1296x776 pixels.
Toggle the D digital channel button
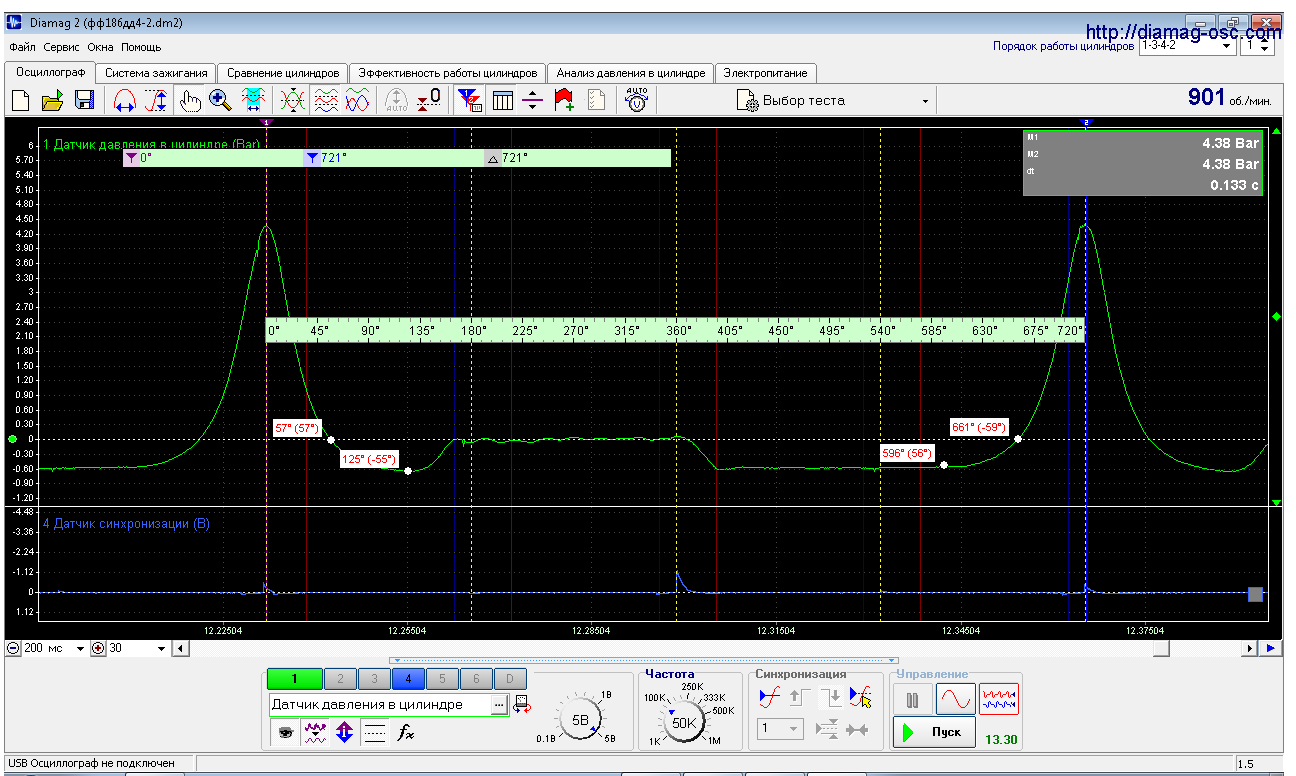pyautogui.click(x=510, y=679)
